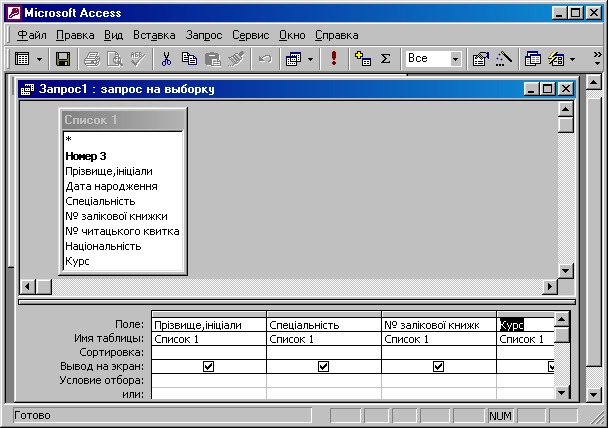Toggle display checkbox for Спеціальність column
The image size is (608, 428).
(323, 366)
